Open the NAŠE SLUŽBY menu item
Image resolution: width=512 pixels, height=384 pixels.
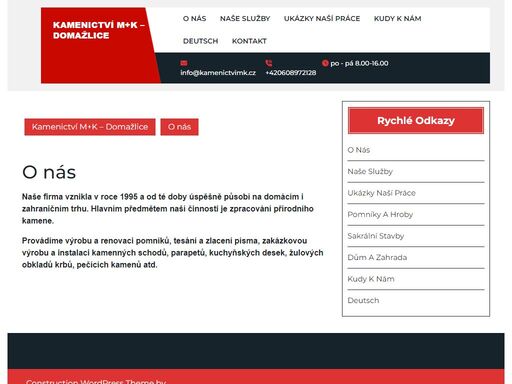[245, 19]
